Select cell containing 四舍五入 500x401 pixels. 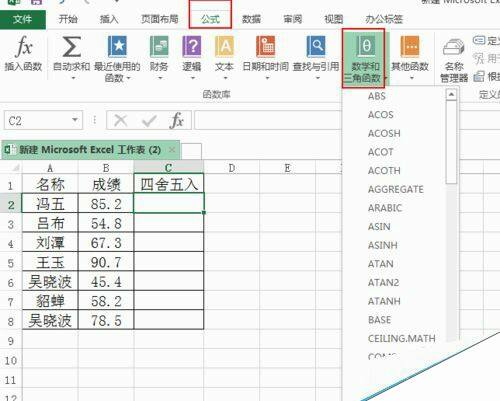tap(169, 184)
